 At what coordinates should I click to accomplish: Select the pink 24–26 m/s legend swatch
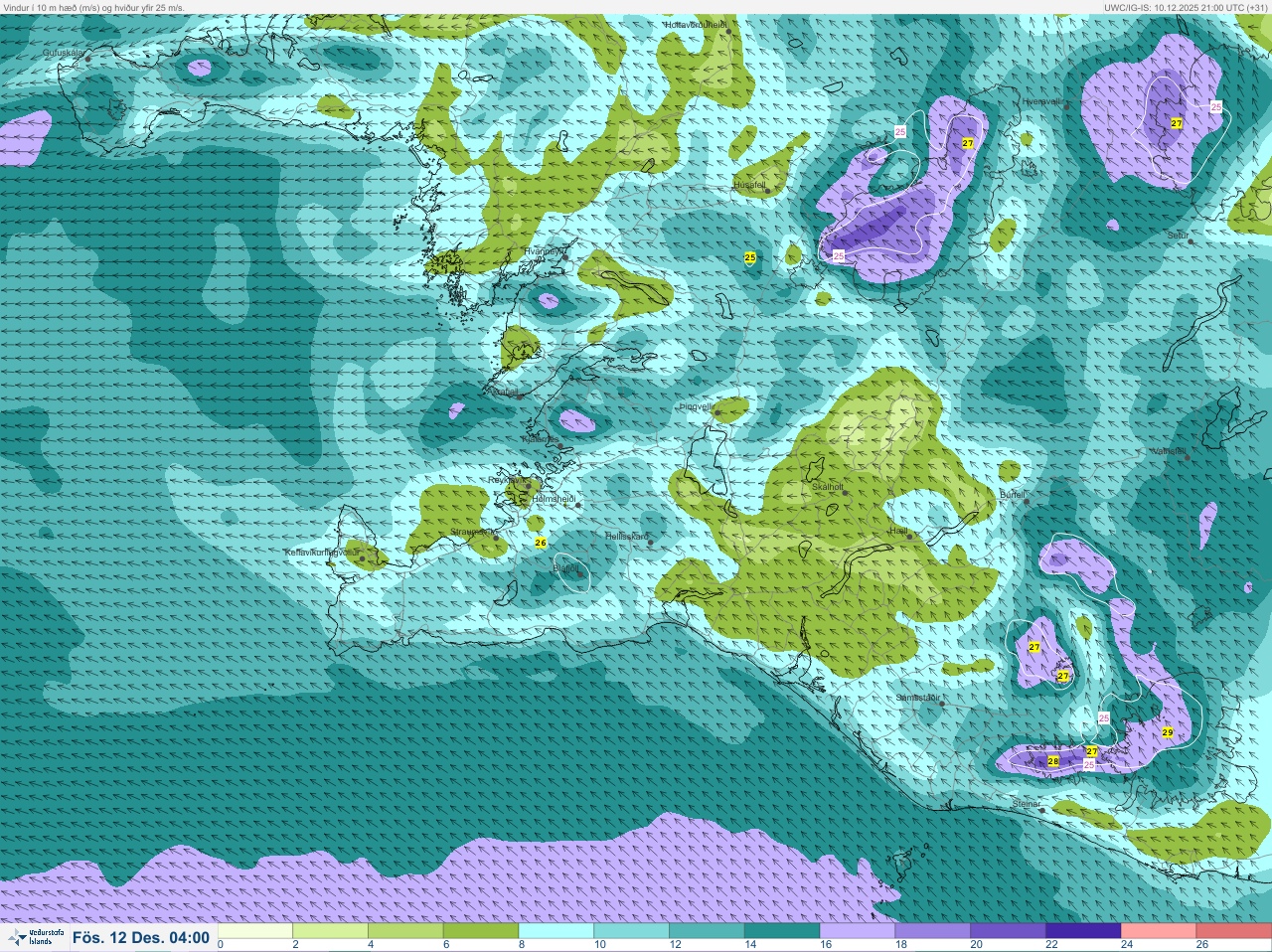(x=1158, y=931)
